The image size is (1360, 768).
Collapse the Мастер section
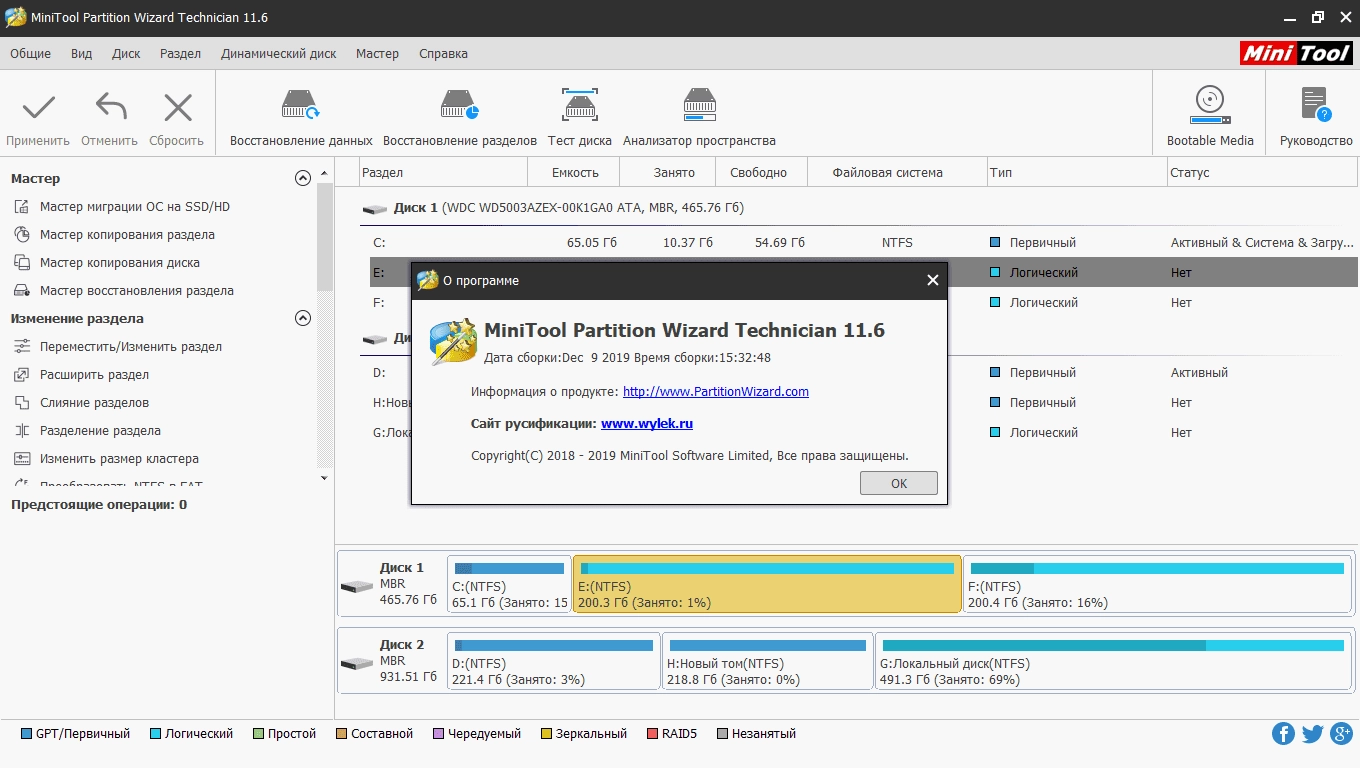[x=303, y=178]
